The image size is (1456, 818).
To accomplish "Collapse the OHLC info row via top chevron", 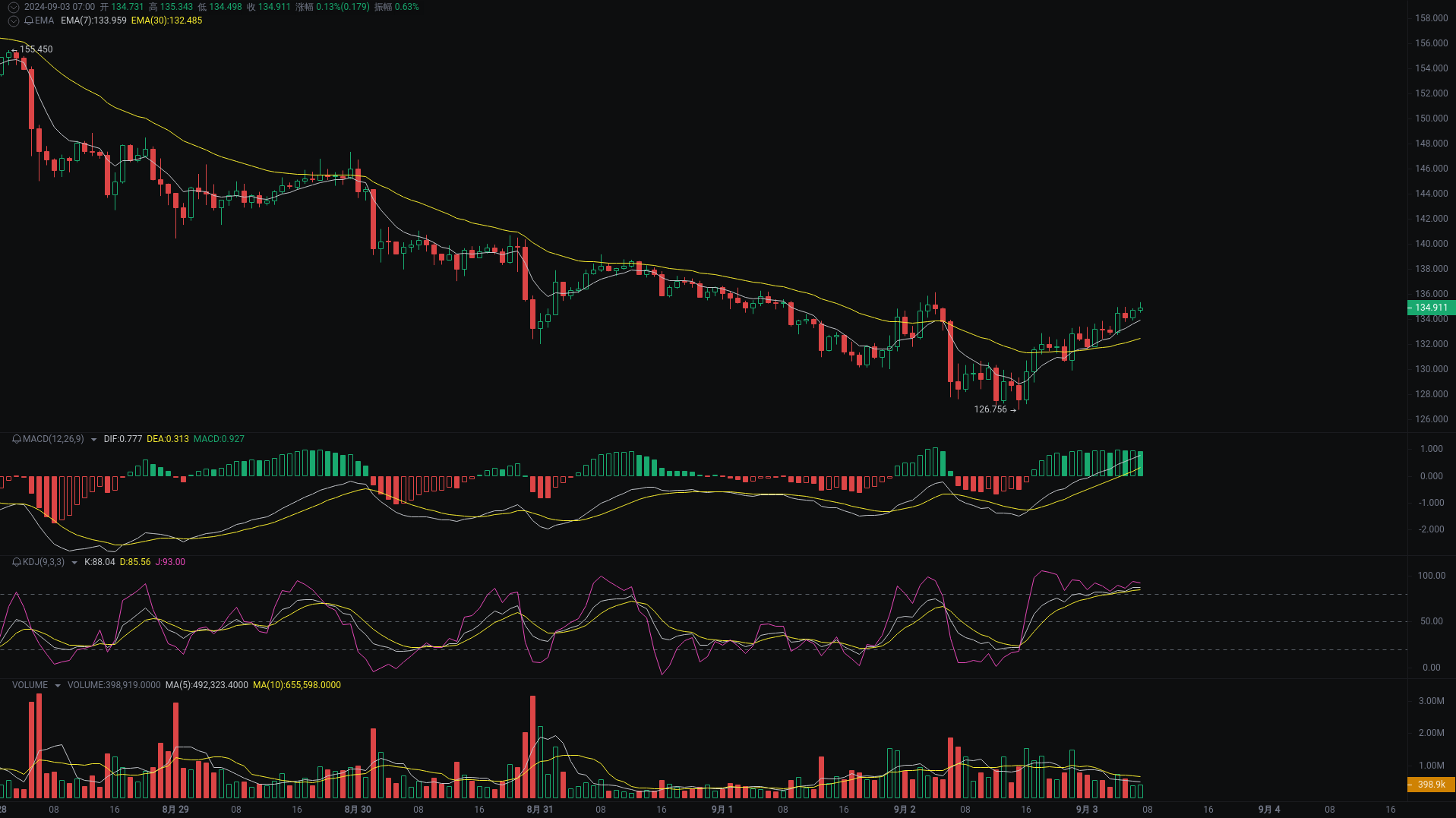I will [13, 6].
